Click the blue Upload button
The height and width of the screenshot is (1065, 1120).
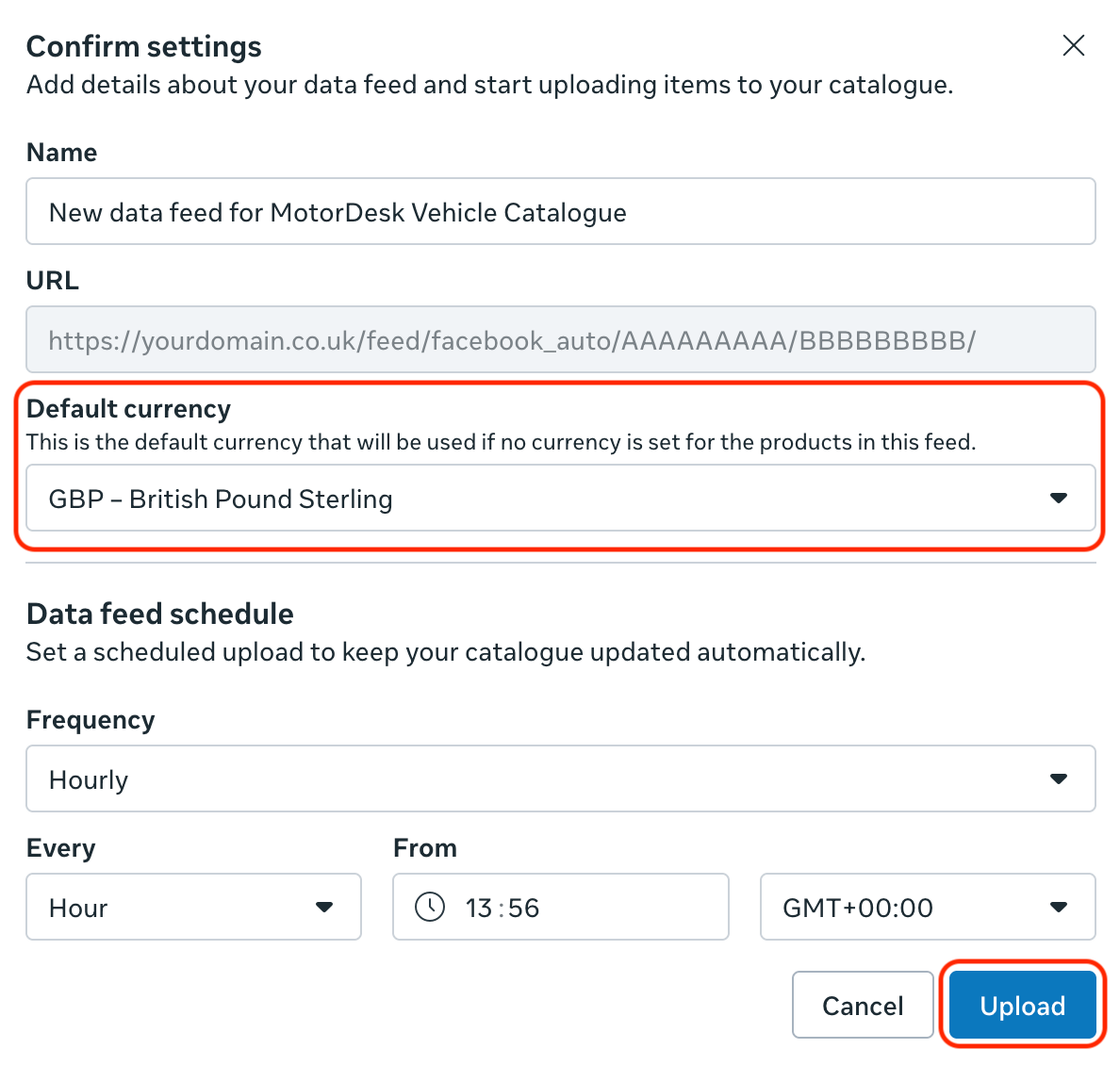pyautogui.click(x=1022, y=1006)
